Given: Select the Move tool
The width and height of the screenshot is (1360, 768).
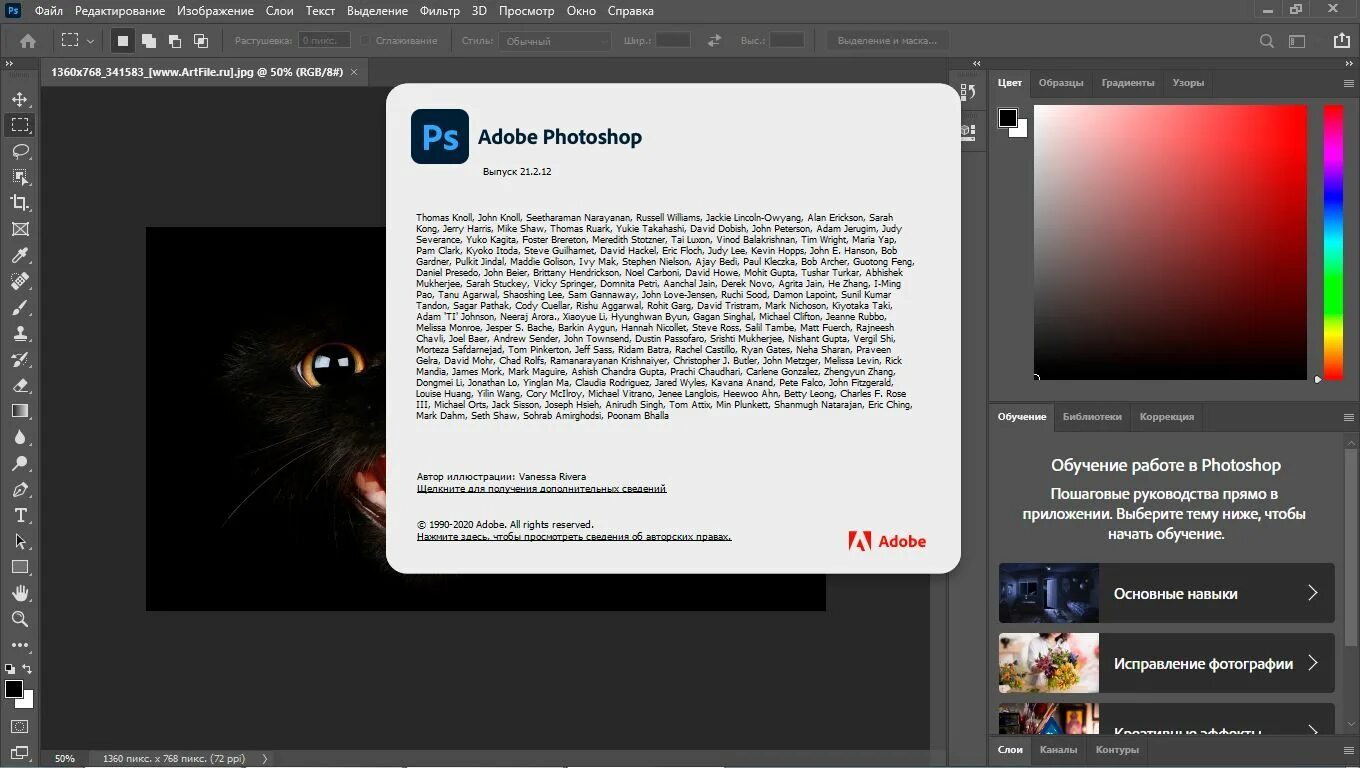Looking at the screenshot, I should click(20, 99).
